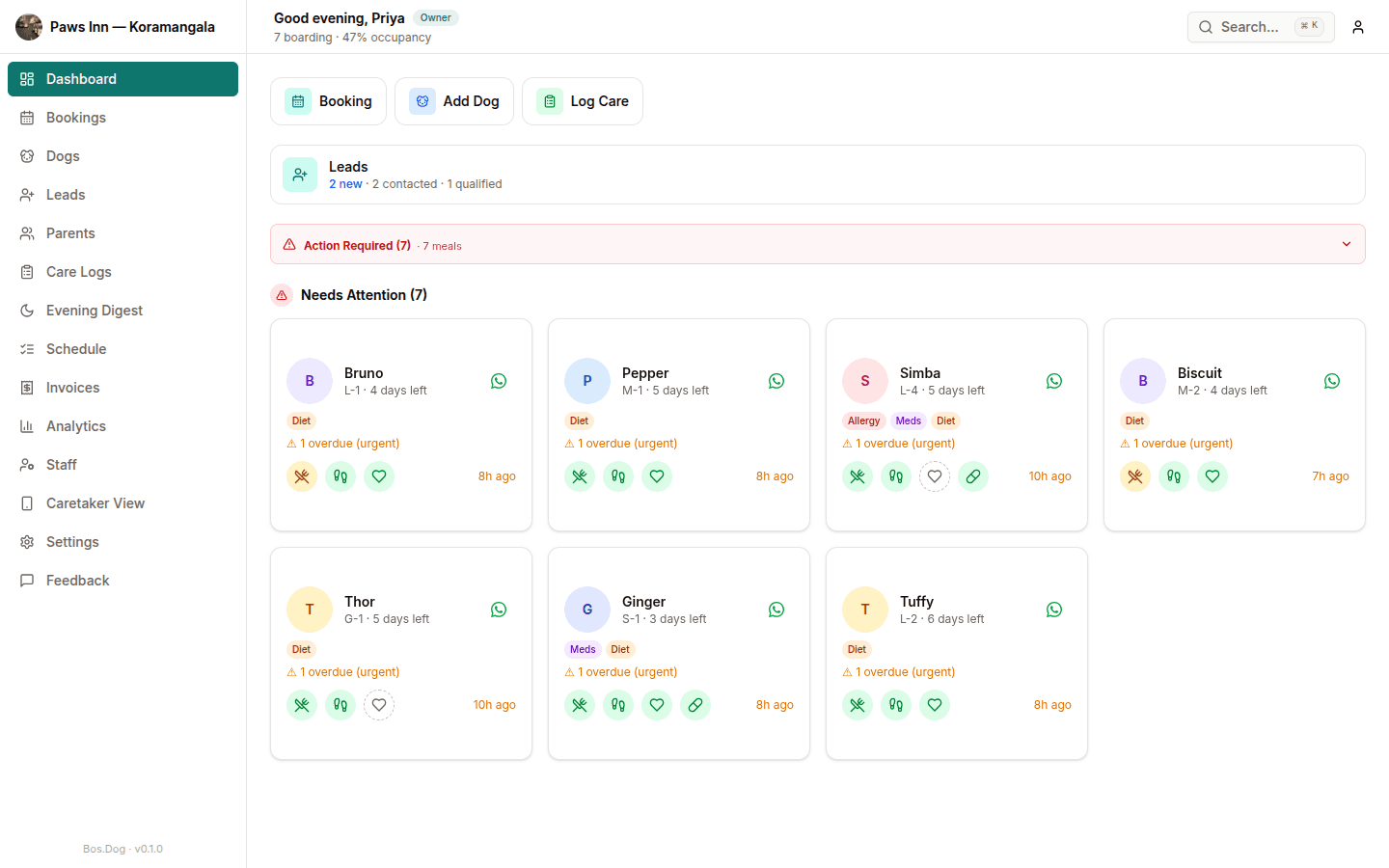
Task: Click the meal icon on Pepper's card
Action: pyautogui.click(x=580, y=476)
